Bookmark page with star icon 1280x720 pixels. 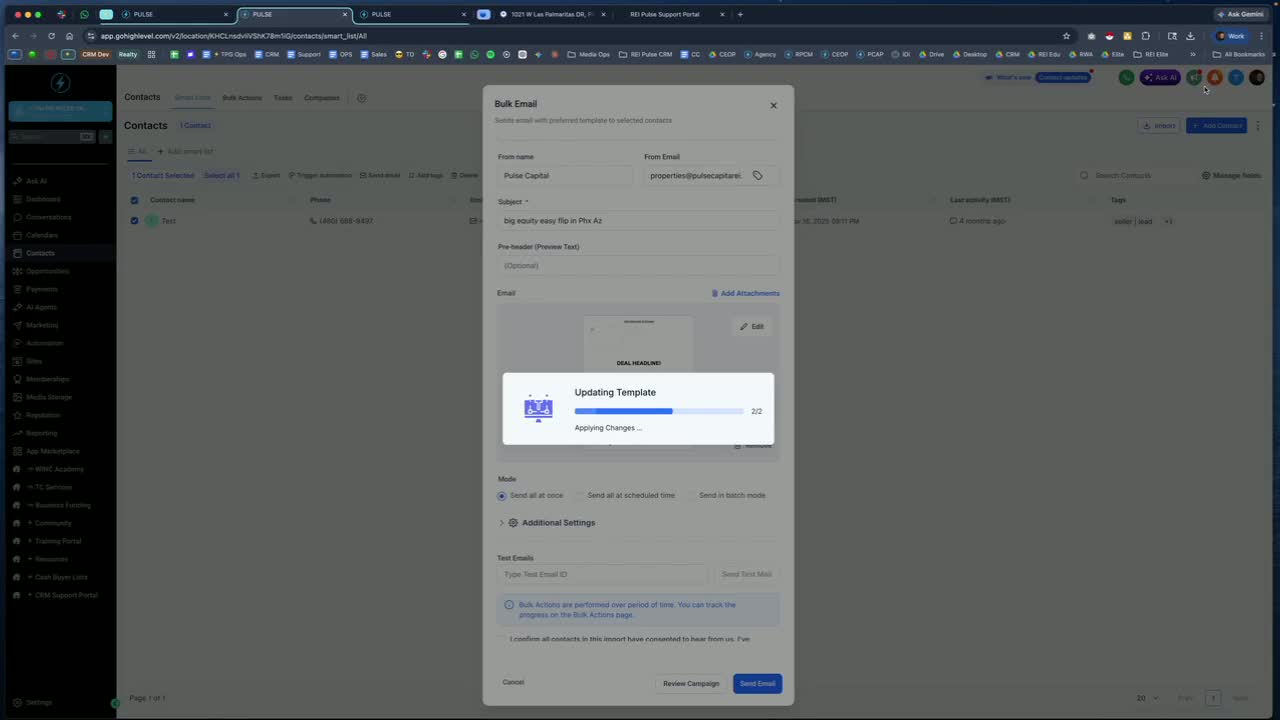coord(1066,36)
